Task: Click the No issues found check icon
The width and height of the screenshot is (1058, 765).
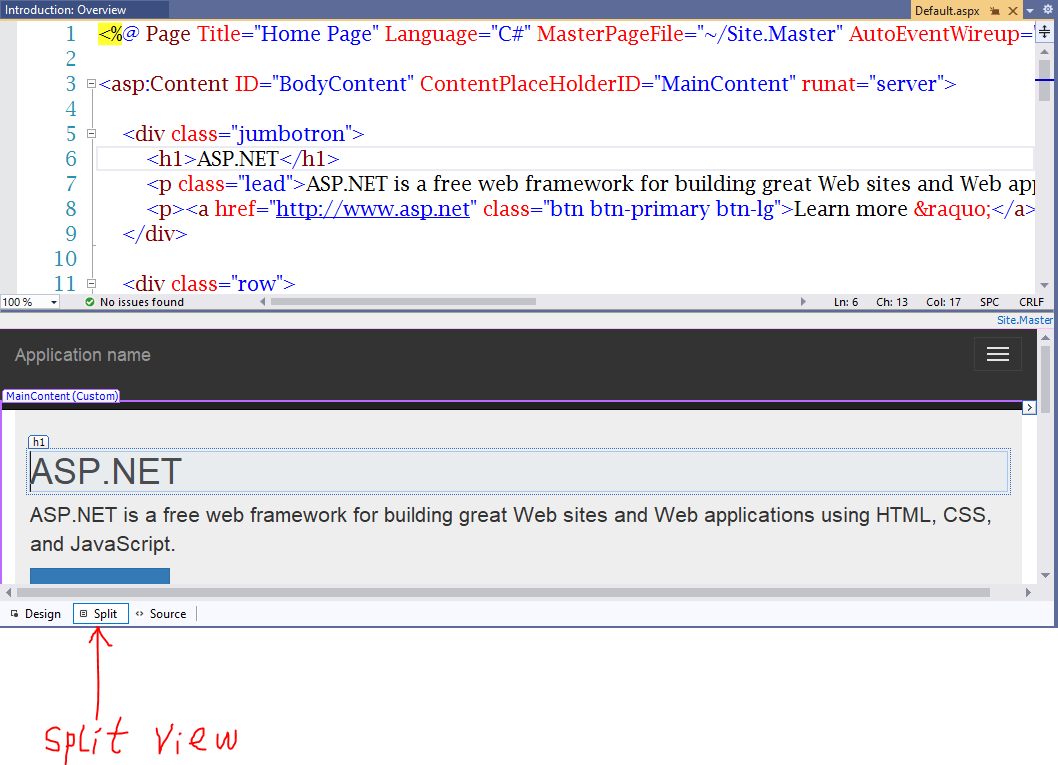Action: click(x=90, y=302)
